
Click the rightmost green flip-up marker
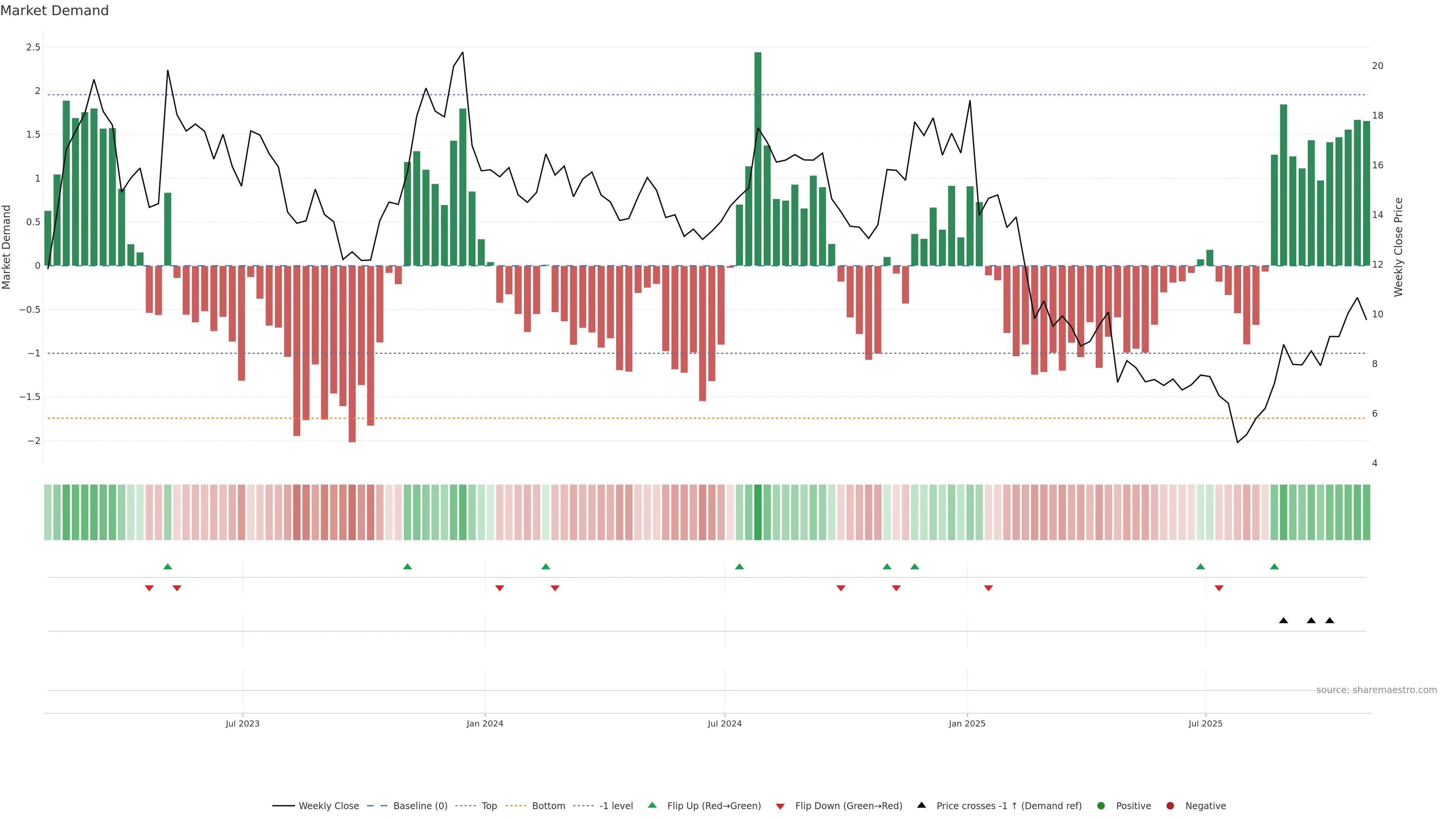[x=1274, y=567]
